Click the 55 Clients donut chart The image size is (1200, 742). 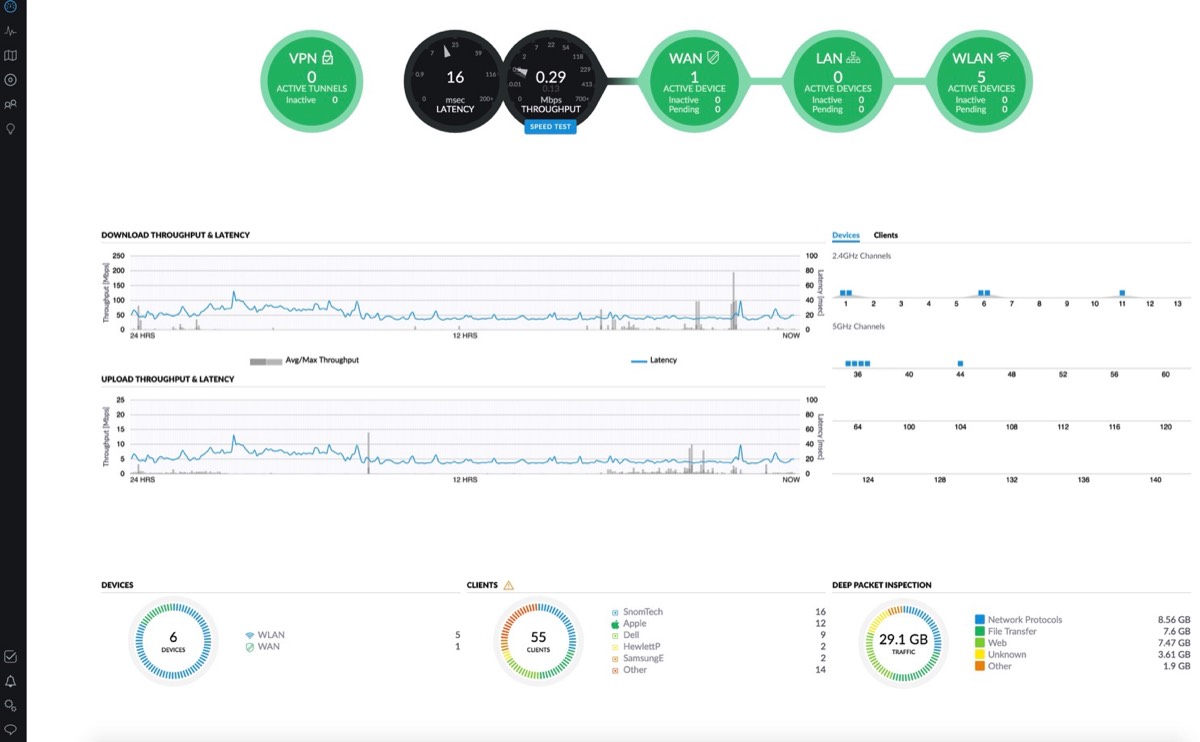click(x=538, y=640)
